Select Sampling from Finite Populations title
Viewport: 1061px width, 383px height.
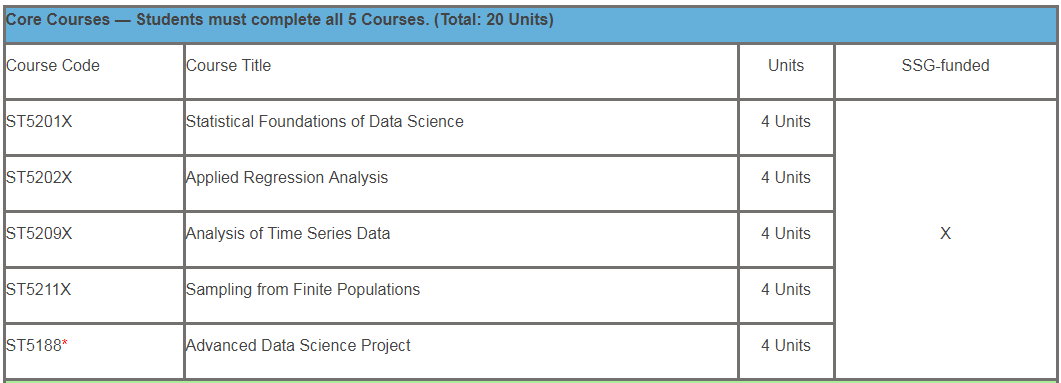[x=303, y=290]
